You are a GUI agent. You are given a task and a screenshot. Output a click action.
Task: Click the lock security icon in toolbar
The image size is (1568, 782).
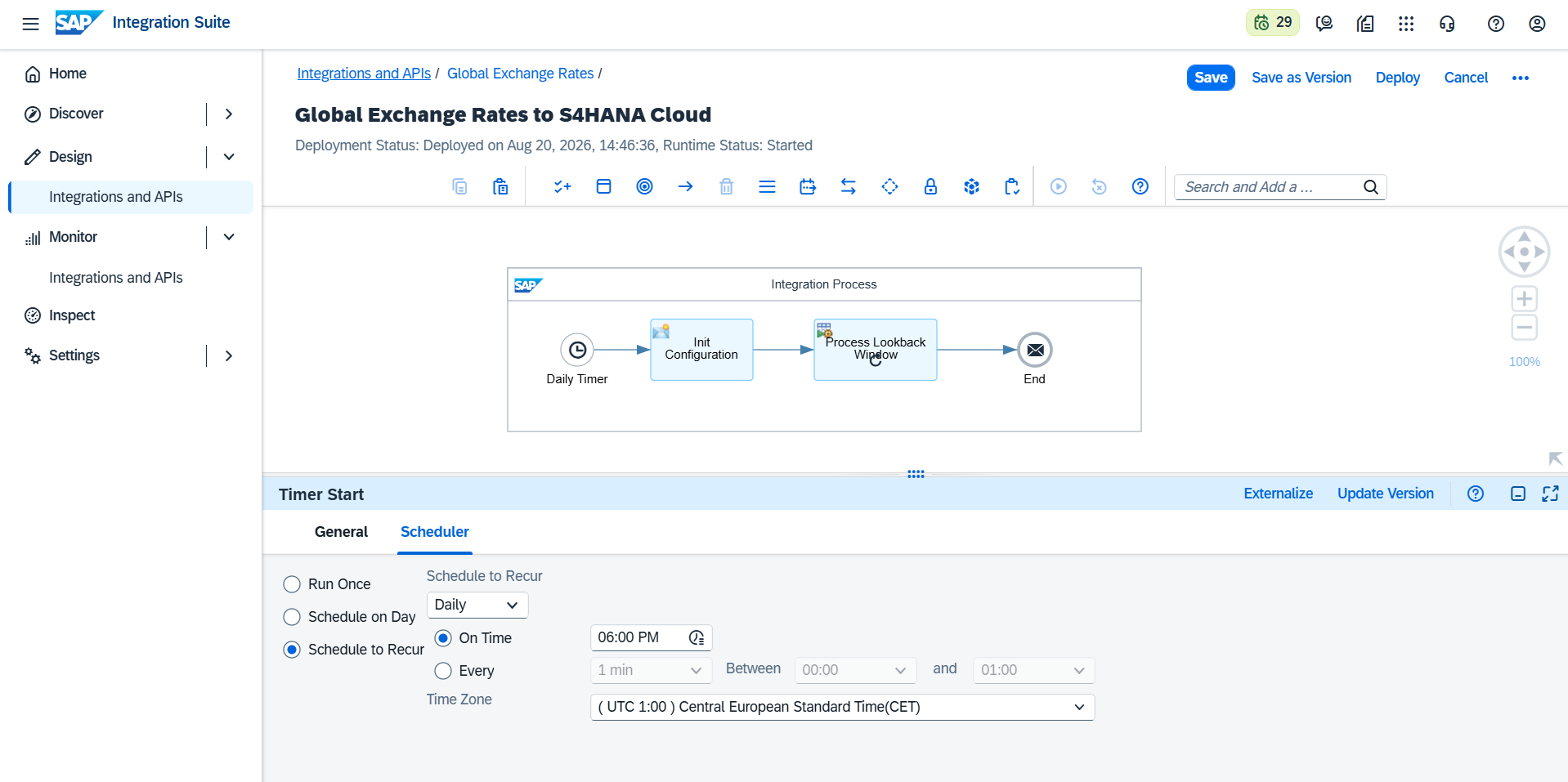[930, 187]
